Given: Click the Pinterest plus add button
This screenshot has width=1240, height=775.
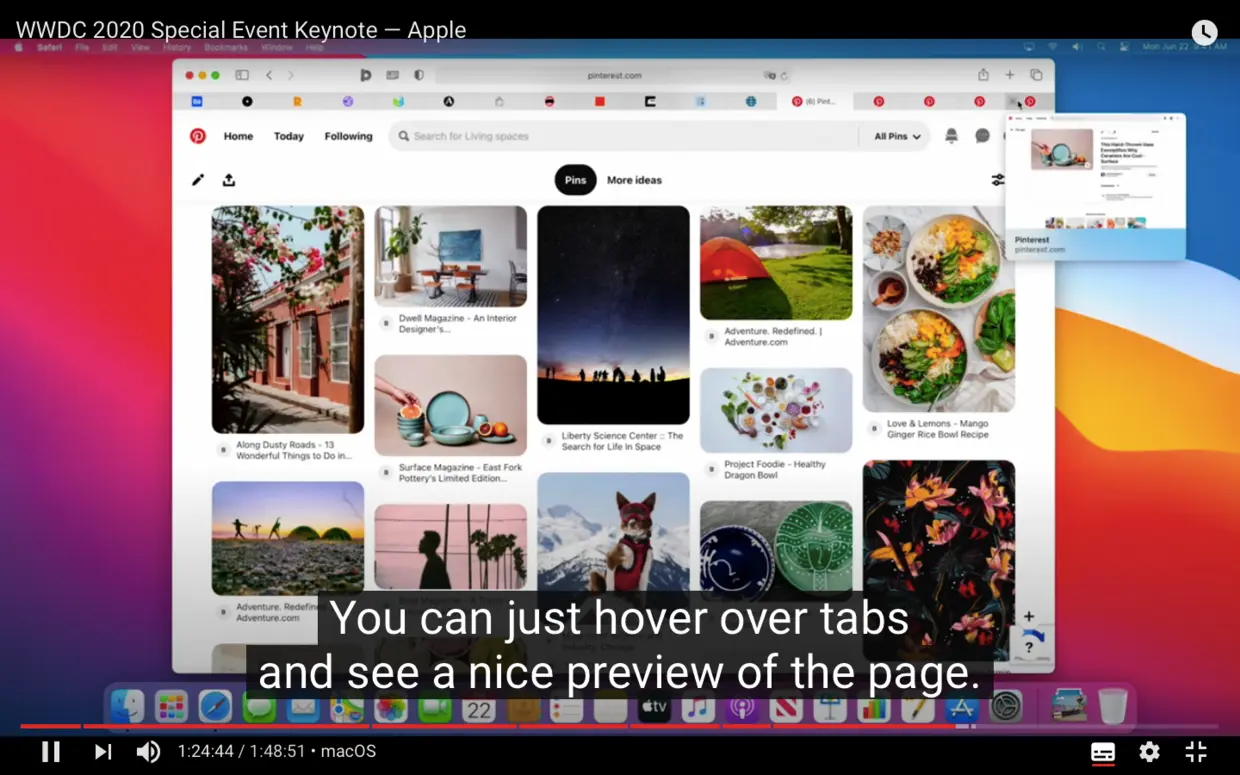Looking at the screenshot, I should pos(1029,617).
